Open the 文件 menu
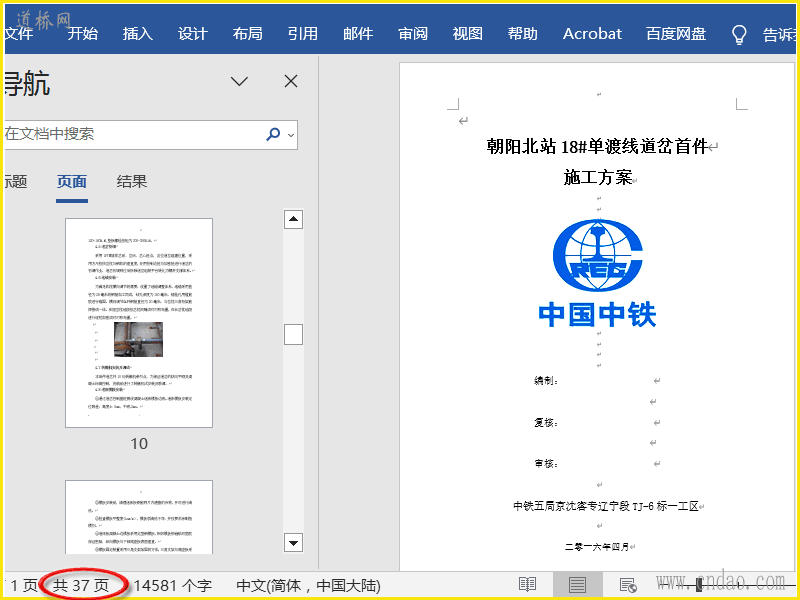The image size is (800, 600). 19,34
